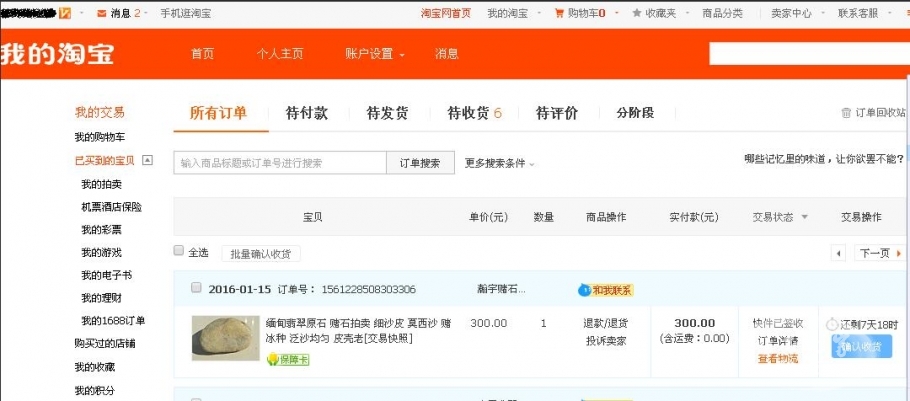The width and height of the screenshot is (910, 401).
Task: Expand the 收藏夹 dropdown arrow
Action: pos(686,13)
